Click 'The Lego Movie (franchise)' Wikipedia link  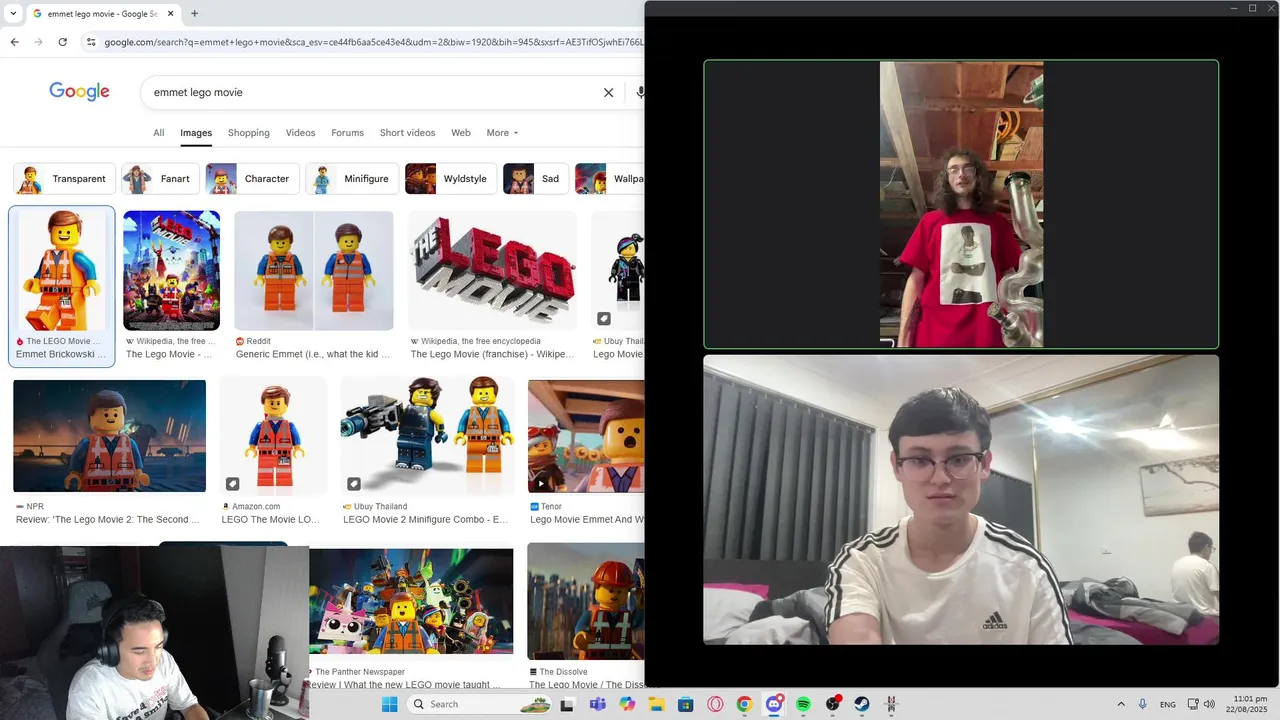(x=492, y=354)
